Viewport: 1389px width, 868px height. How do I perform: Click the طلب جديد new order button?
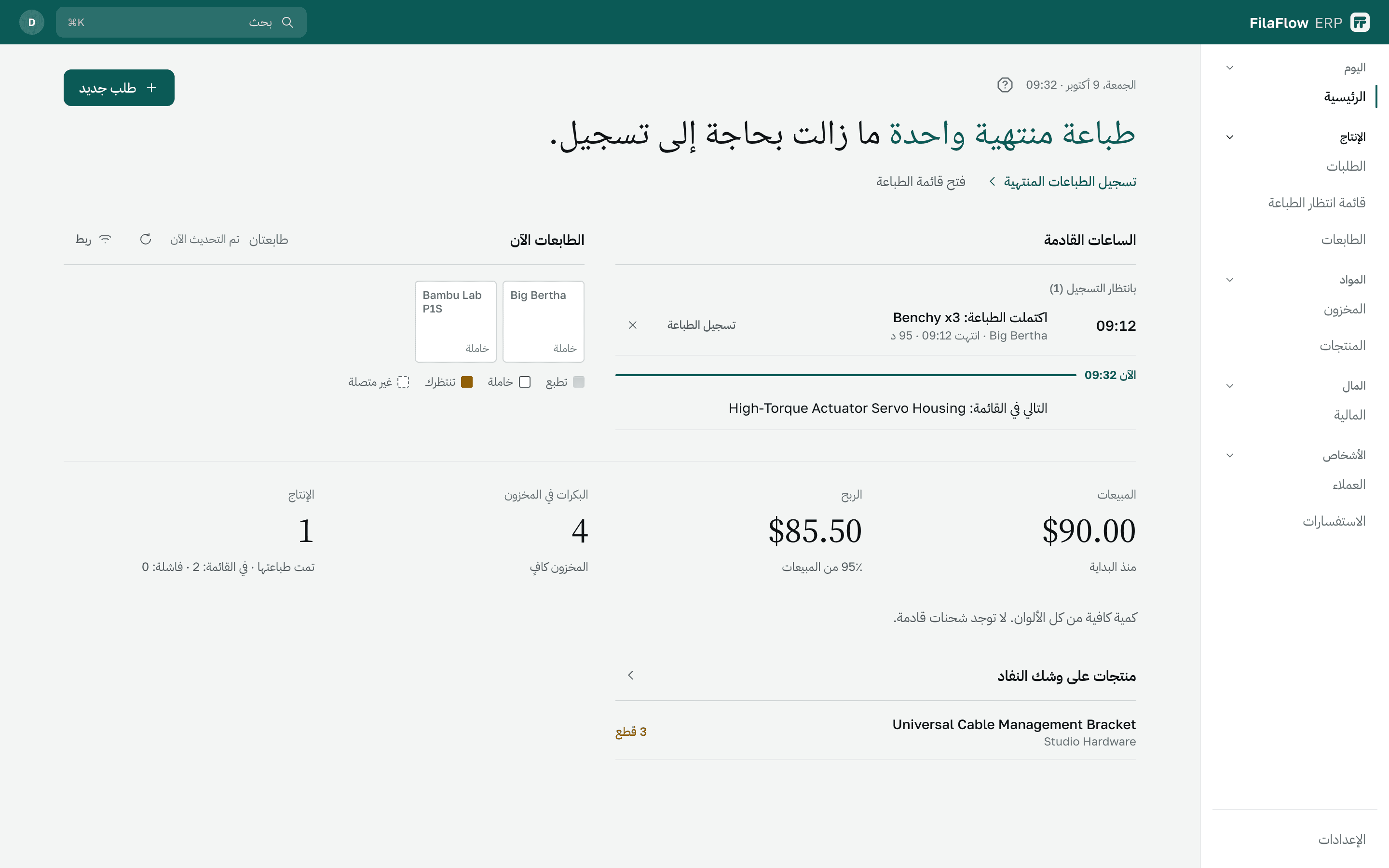pos(119,88)
